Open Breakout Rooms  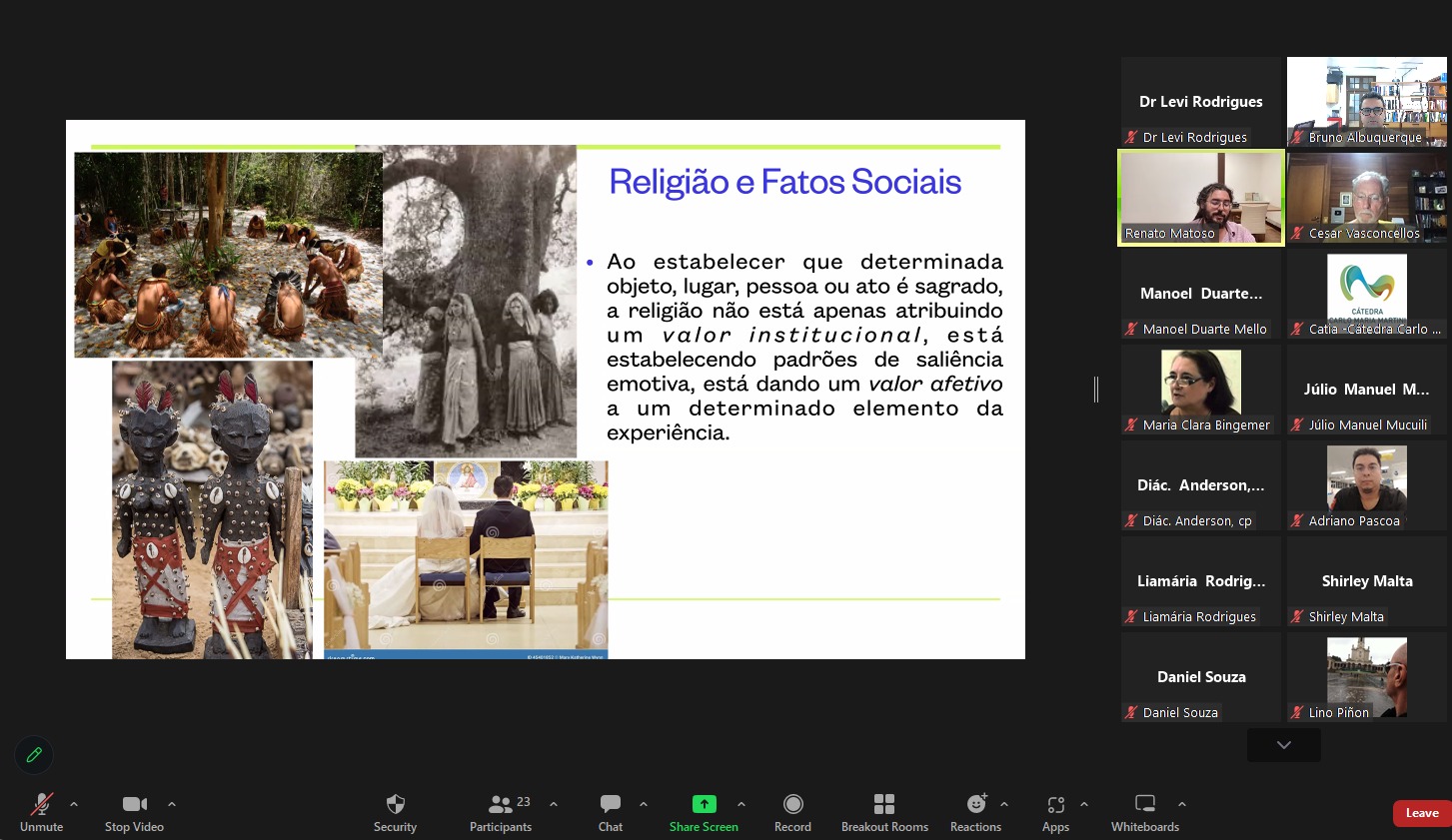click(884, 812)
